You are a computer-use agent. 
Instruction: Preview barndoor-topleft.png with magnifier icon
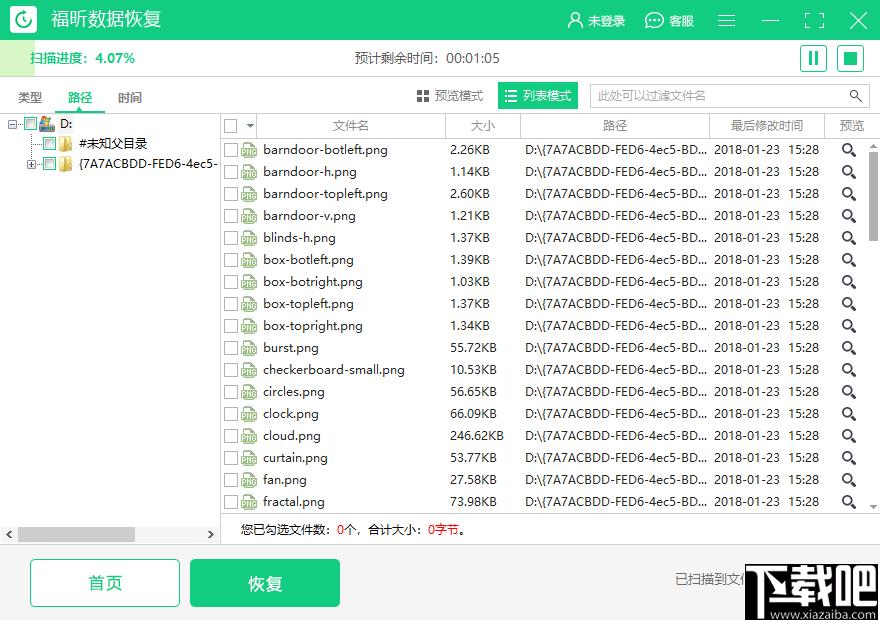click(849, 194)
